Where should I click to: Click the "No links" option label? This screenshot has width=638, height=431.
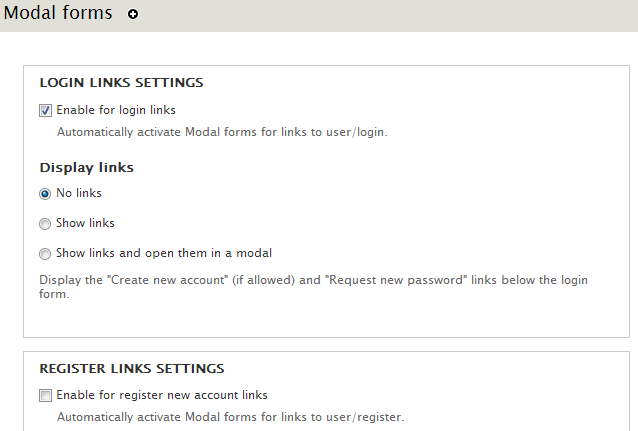[79, 193]
